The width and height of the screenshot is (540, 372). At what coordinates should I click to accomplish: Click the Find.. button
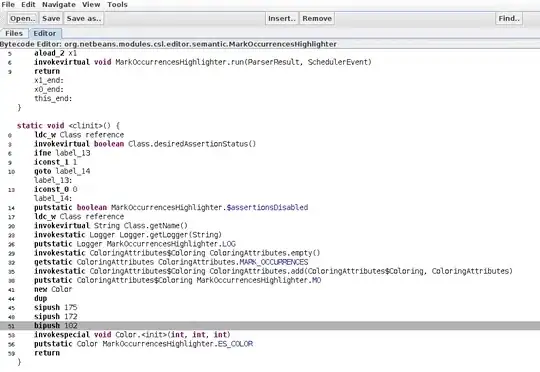point(509,18)
